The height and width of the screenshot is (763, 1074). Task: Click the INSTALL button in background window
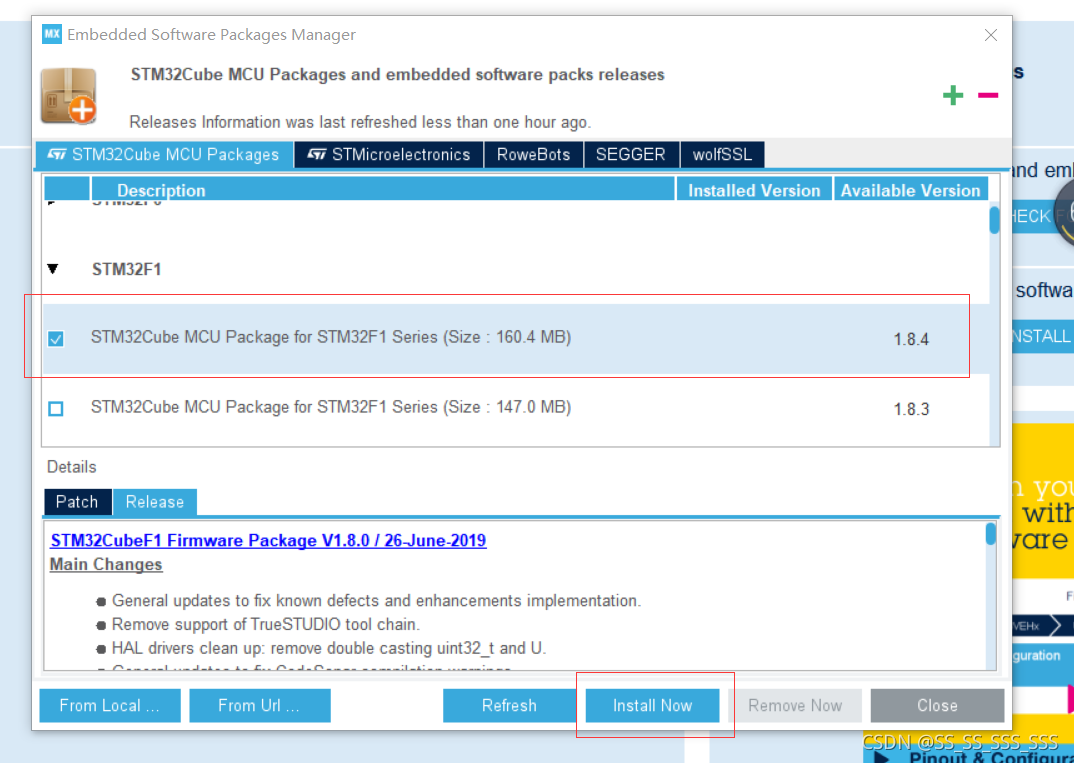pyautogui.click(x=1042, y=336)
